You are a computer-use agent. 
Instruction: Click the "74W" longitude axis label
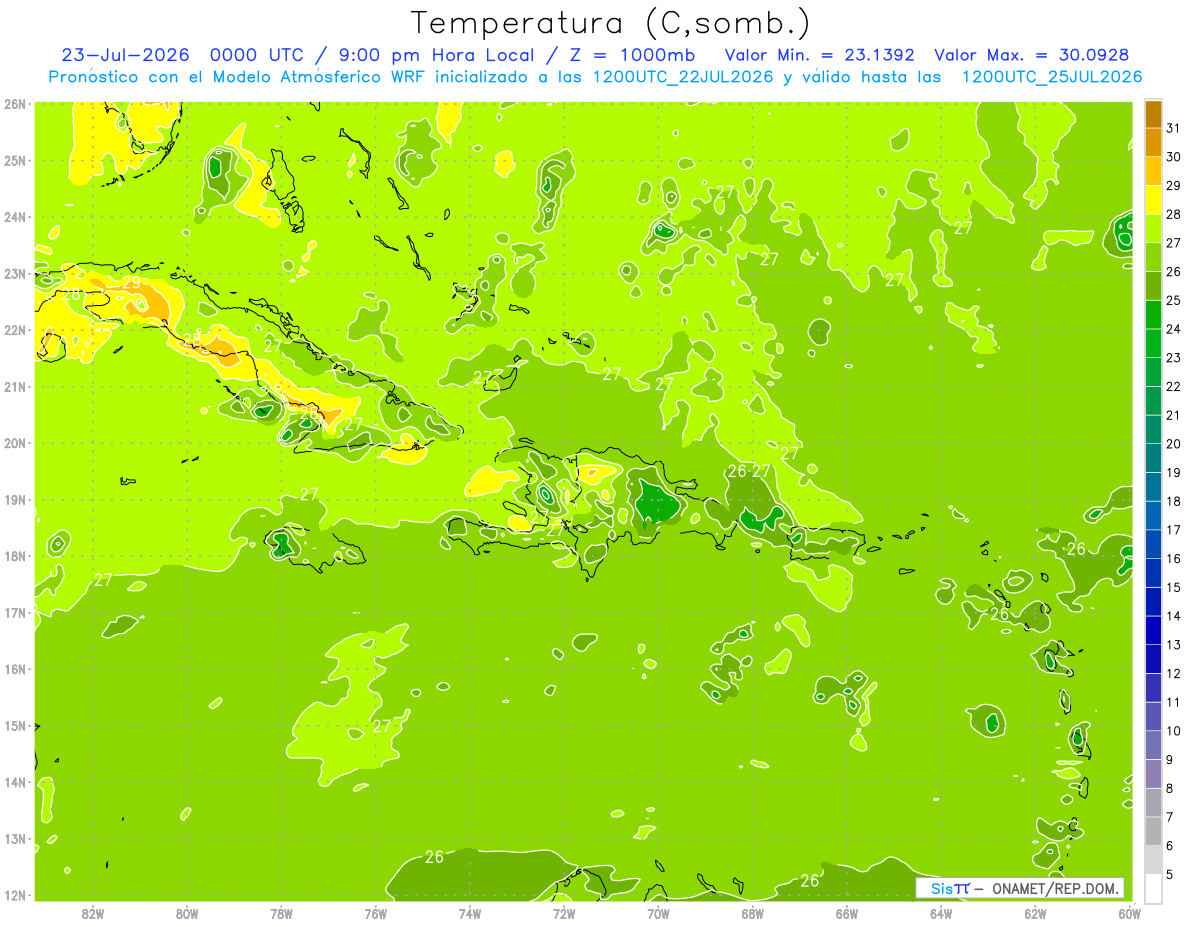point(470,913)
